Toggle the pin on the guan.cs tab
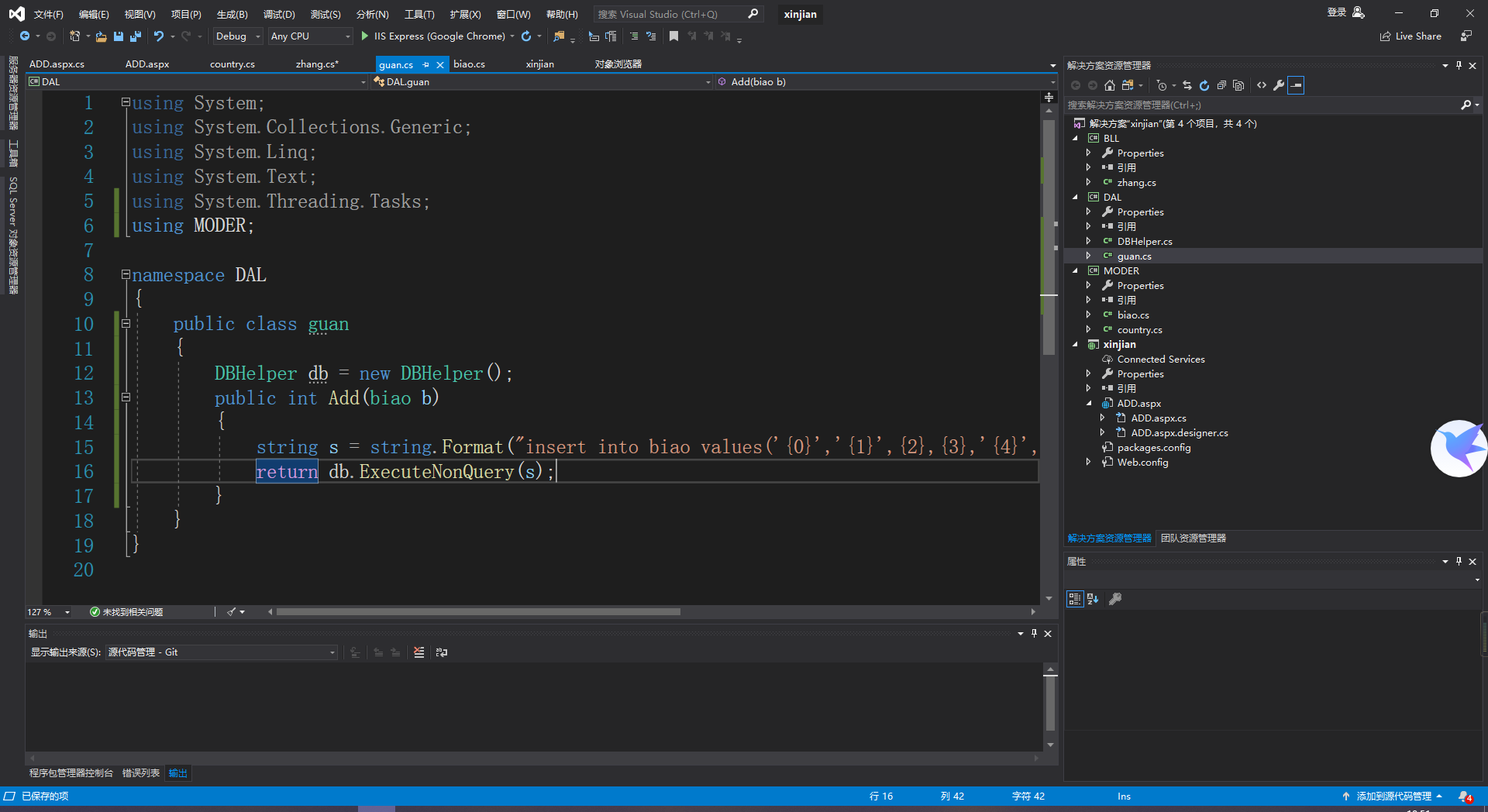The image size is (1488, 812). [x=425, y=65]
